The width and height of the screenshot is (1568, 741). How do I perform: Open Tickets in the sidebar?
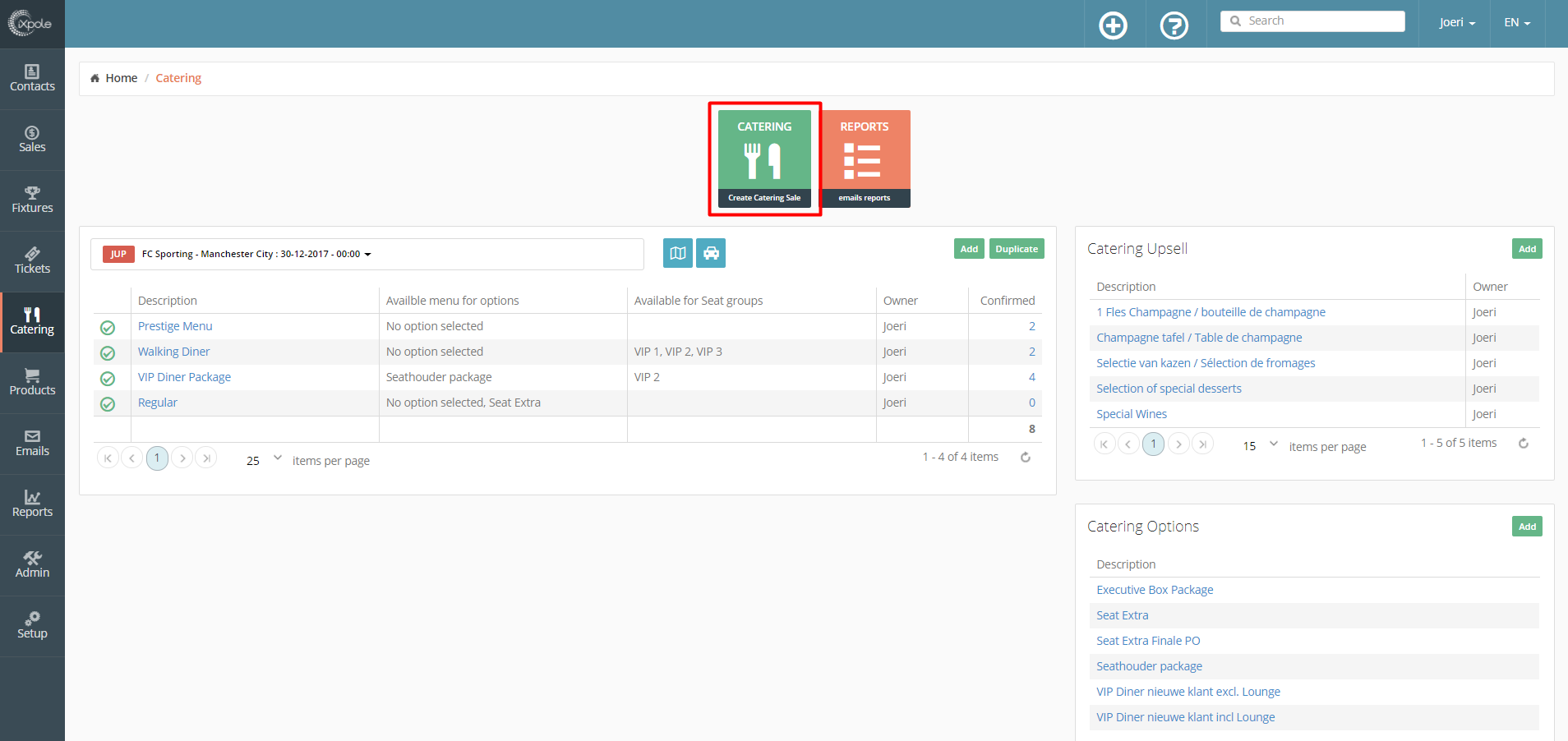point(32,261)
